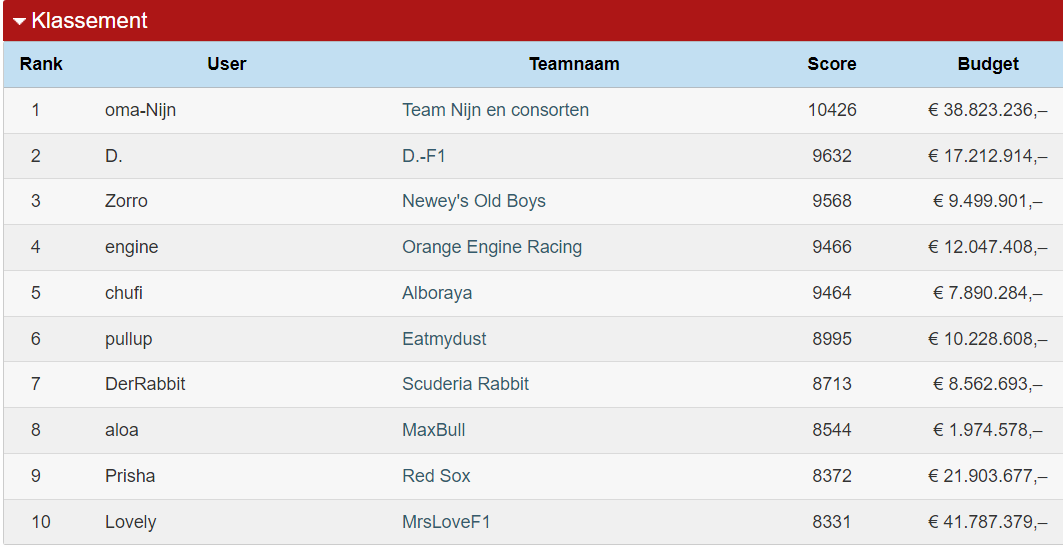Open the MaxBull team link
Screen dimensions: 1063x547
(x=433, y=430)
